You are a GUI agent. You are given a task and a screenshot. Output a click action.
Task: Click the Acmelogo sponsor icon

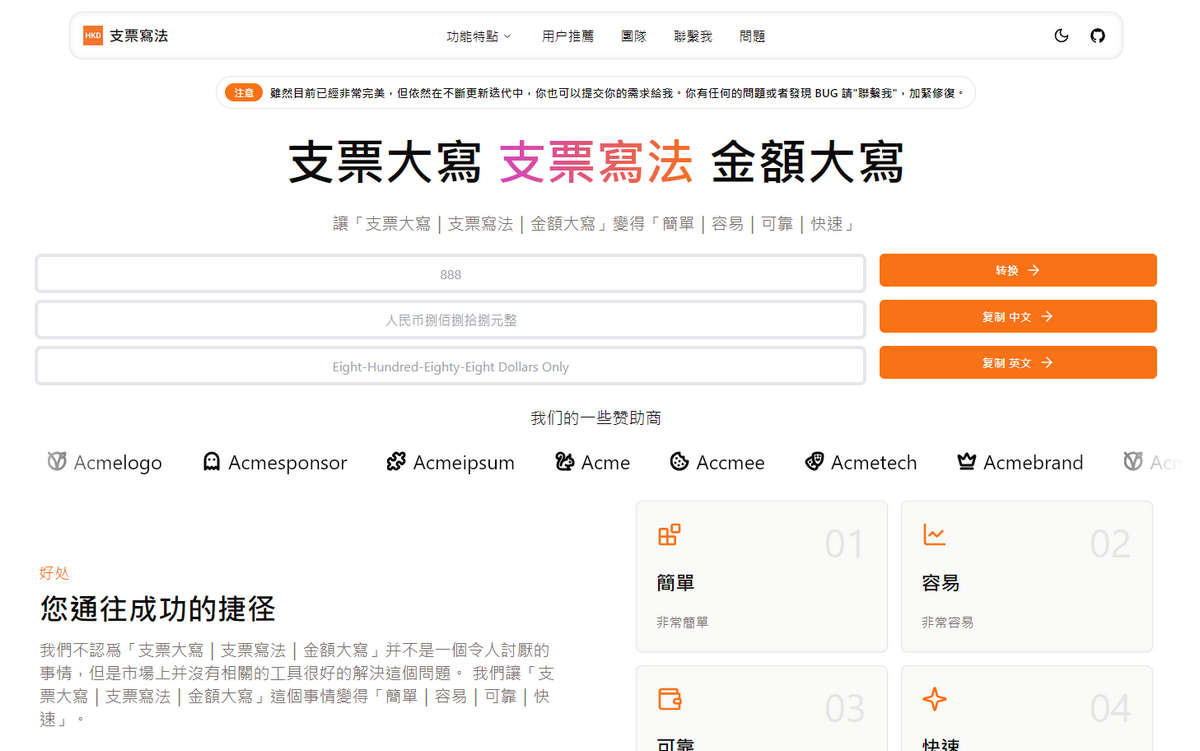(x=57, y=462)
